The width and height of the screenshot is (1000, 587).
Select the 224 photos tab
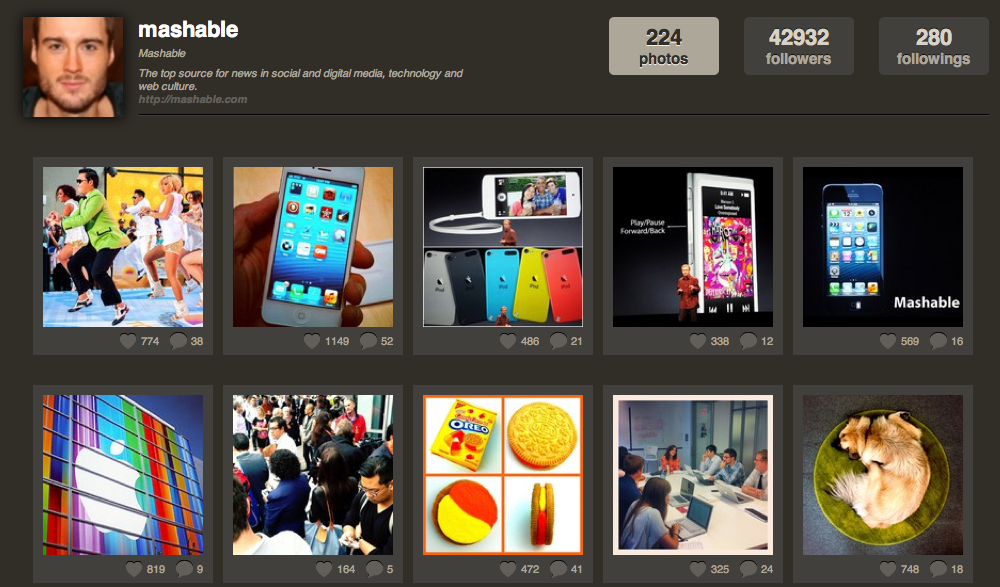(664, 46)
